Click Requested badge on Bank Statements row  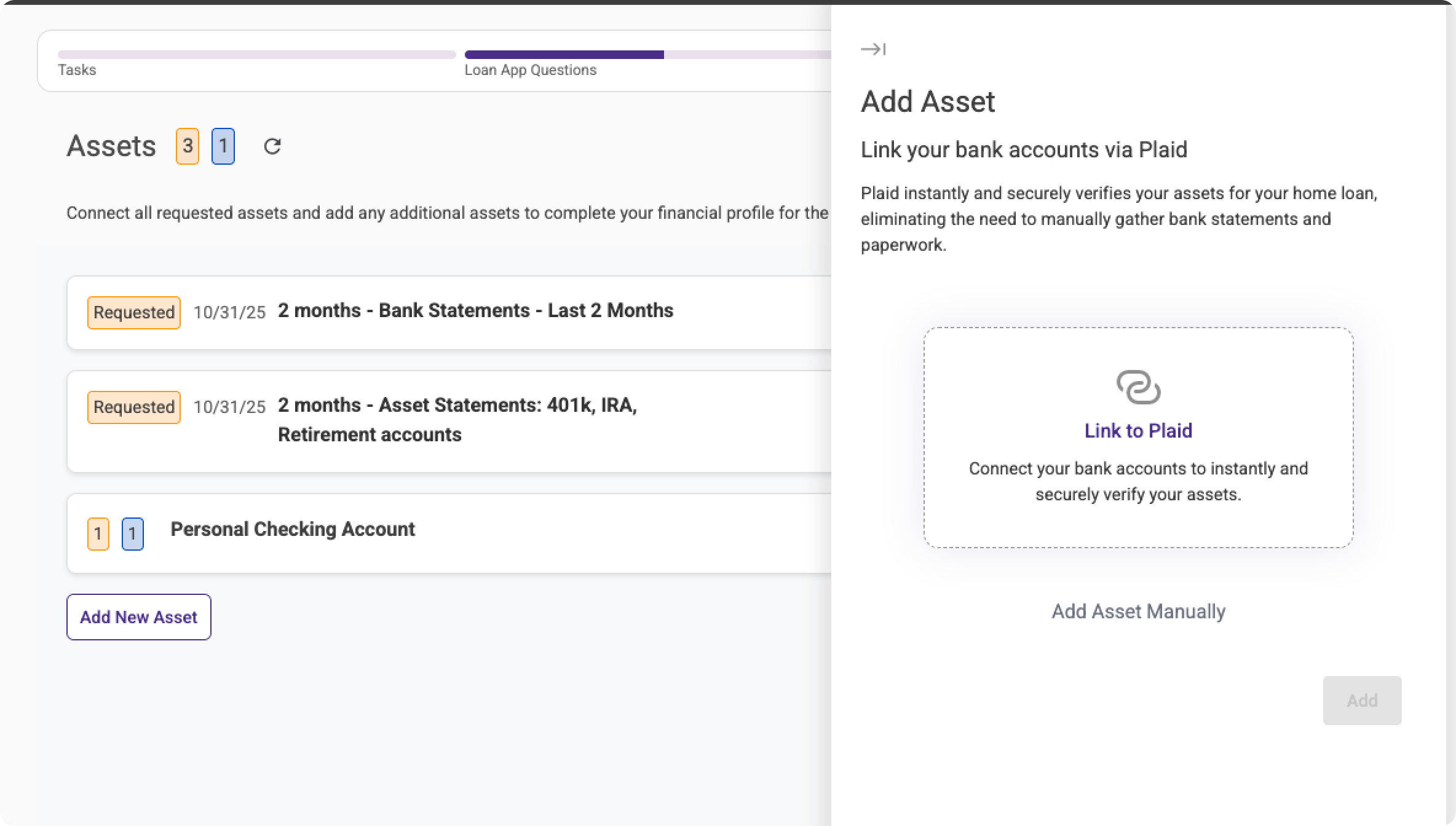click(134, 312)
